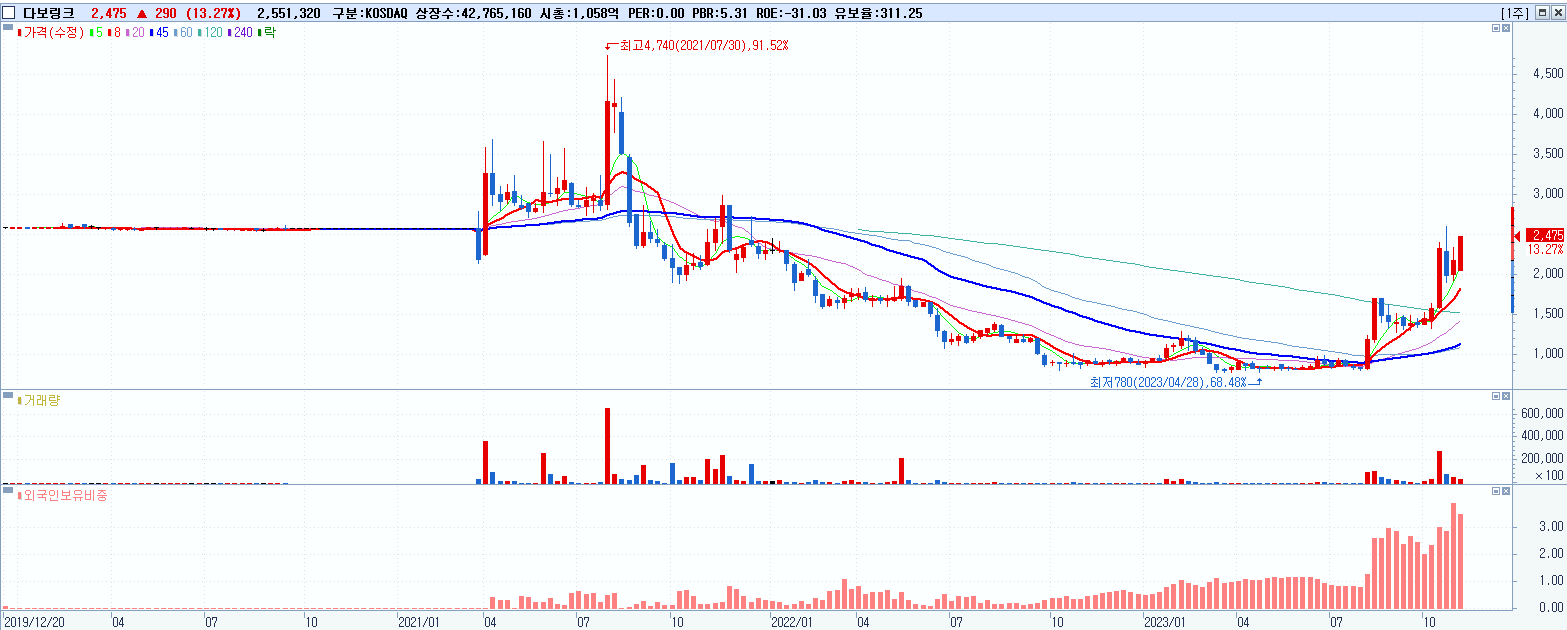Screen dimensions: 1567x630
Task: Click the close icon of the 거래량 volume panel
Action: click(1508, 397)
